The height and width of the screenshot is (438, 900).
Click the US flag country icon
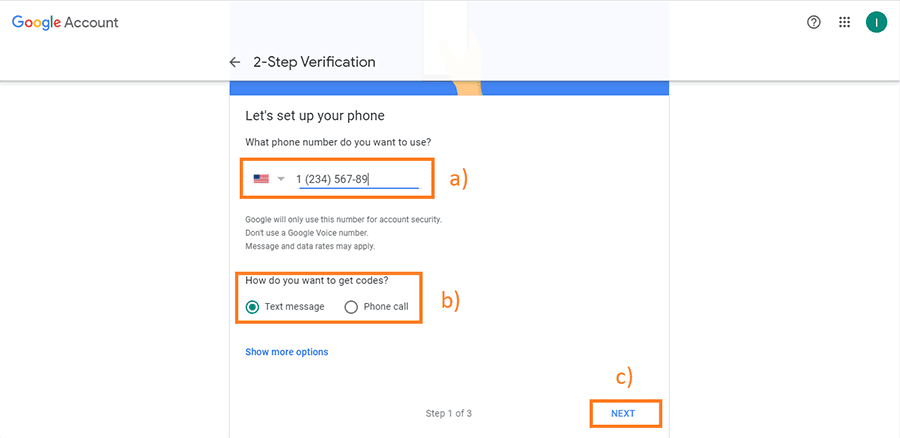click(261, 179)
